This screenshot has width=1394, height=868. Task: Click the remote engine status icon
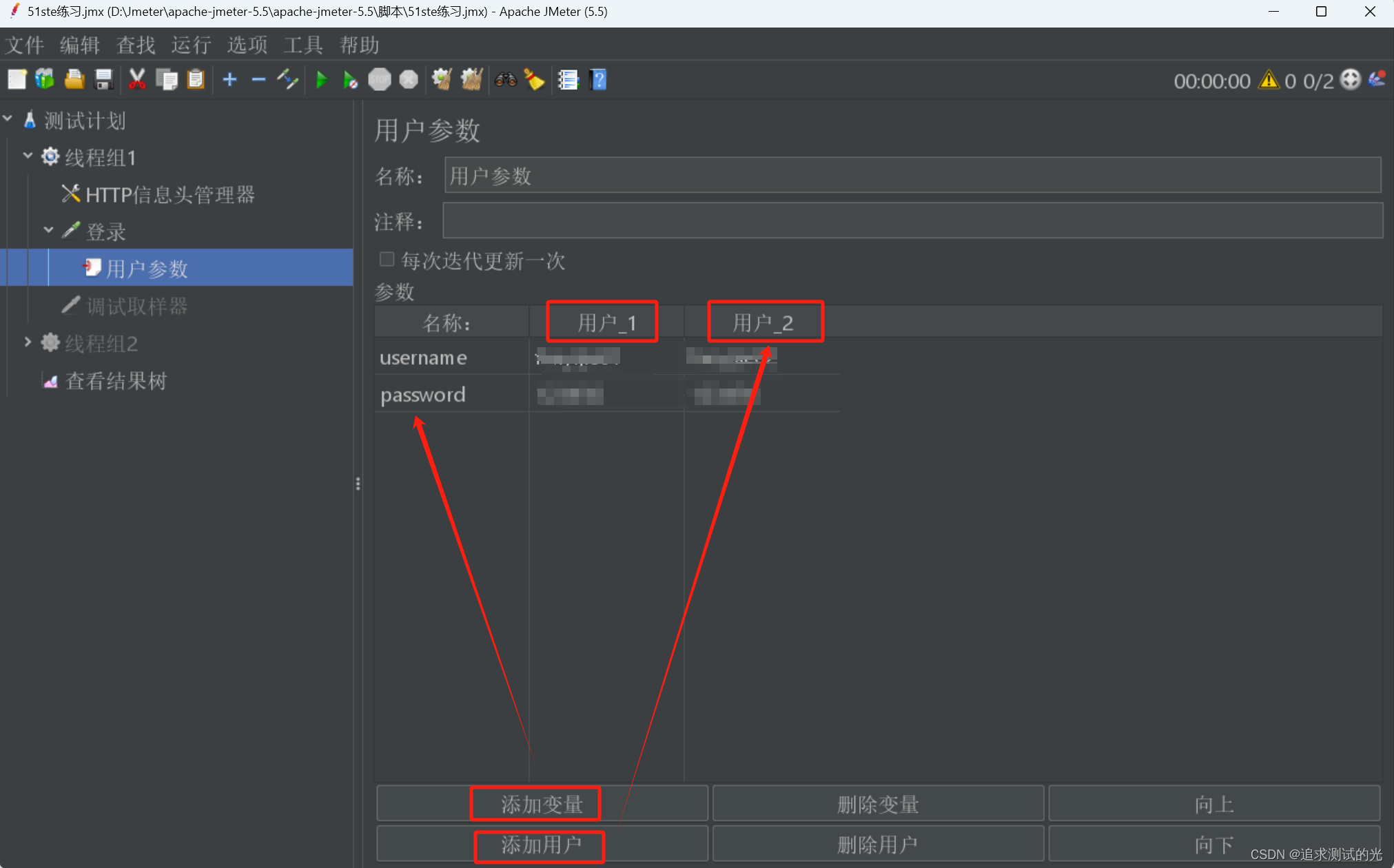pyautogui.click(x=1351, y=80)
